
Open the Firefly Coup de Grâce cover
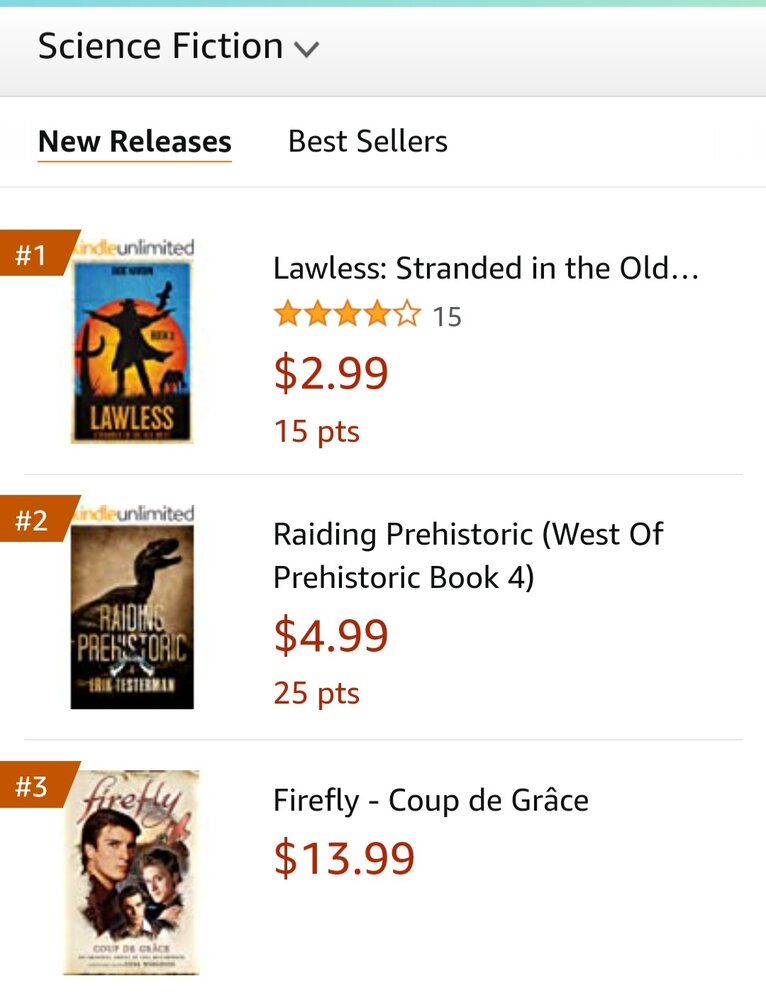(x=131, y=871)
